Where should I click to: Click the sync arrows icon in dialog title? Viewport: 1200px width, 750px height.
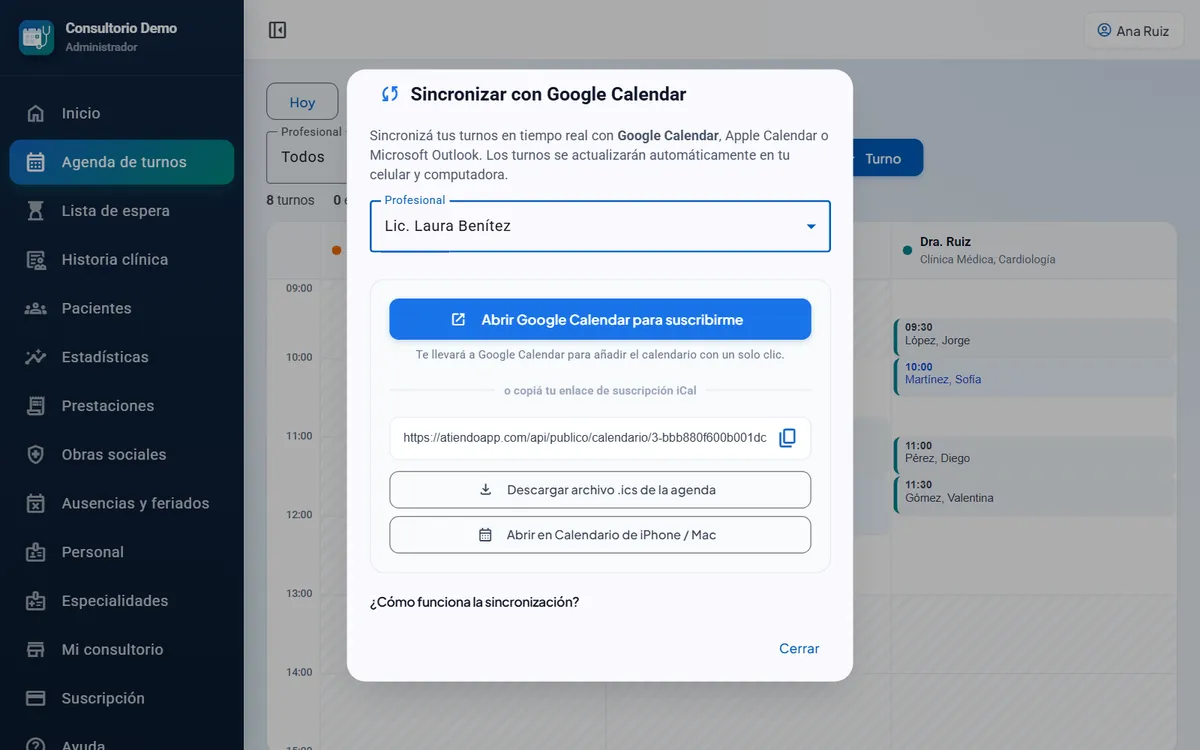click(x=390, y=94)
